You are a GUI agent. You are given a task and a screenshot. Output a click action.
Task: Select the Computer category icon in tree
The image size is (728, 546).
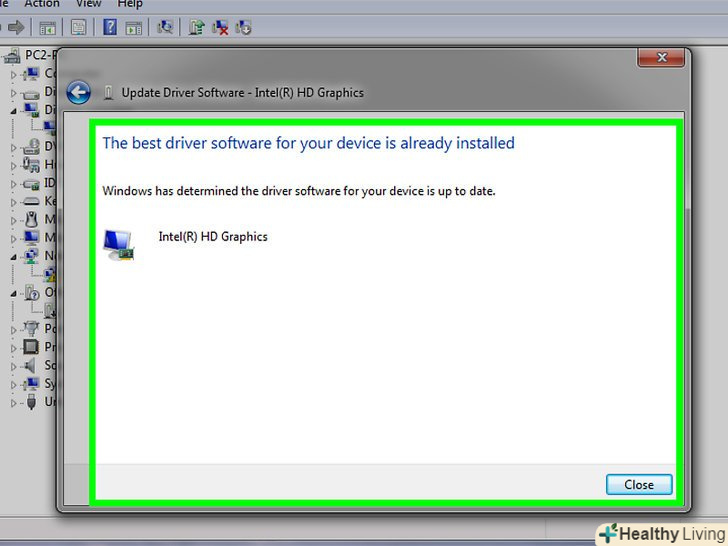point(31,73)
